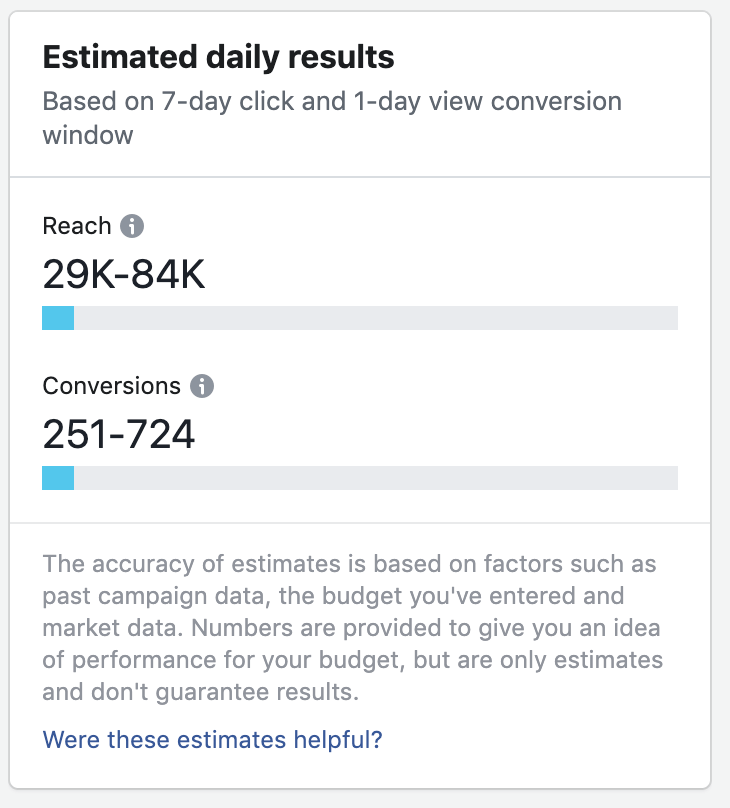The image size is (730, 808).
Task: Click the info icon beside Conversions
Action: (x=202, y=386)
